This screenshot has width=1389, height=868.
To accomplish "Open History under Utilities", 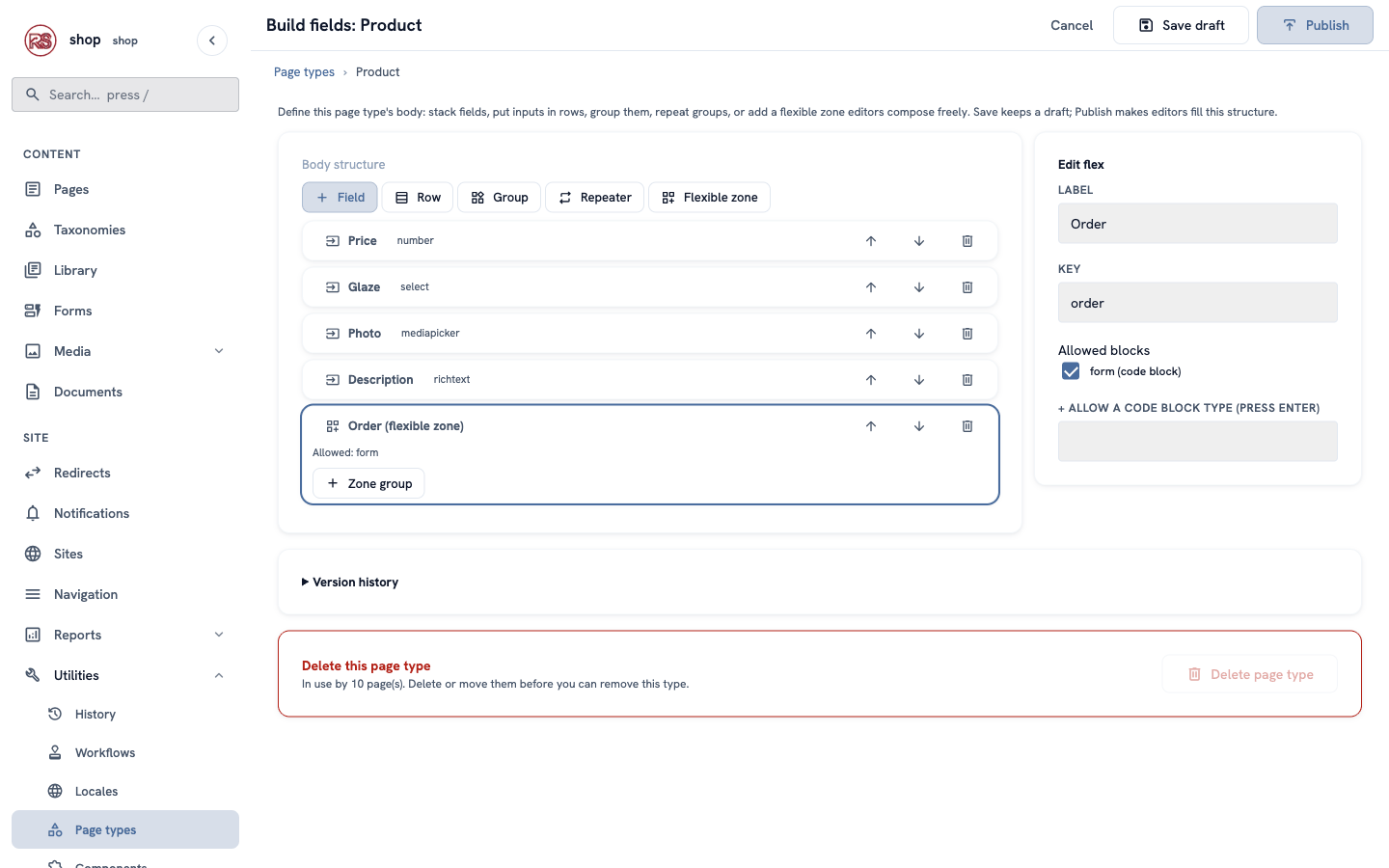I will (125, 714).
